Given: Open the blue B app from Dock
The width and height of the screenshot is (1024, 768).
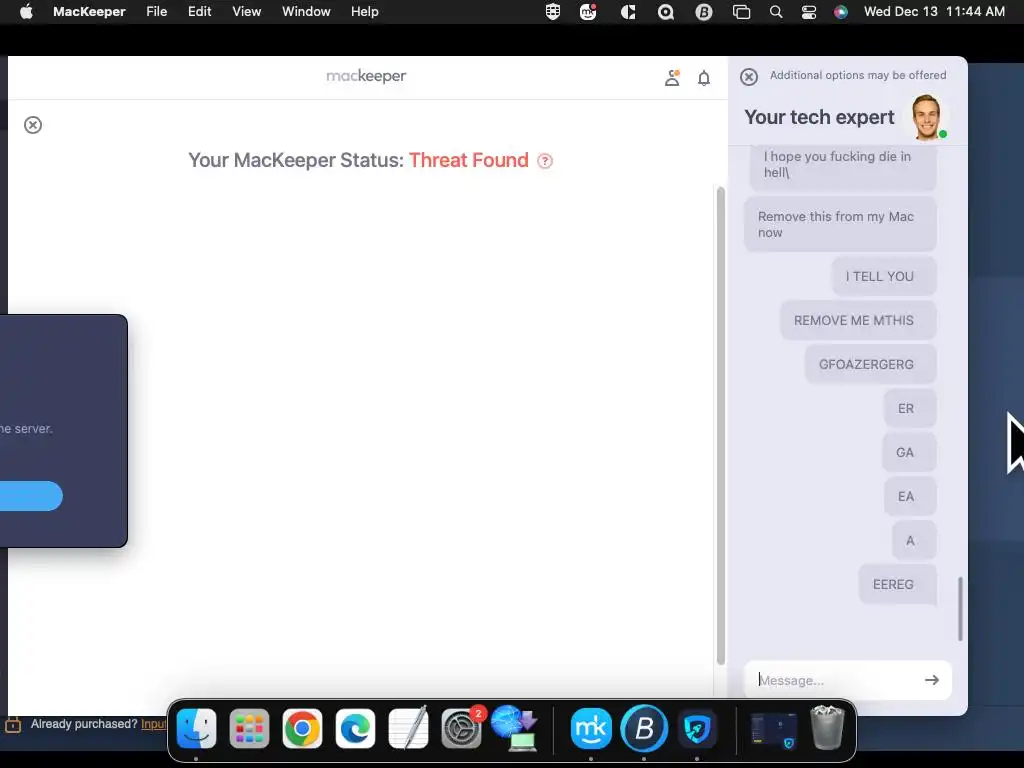Looking at the screenshot, I should click(x=644, y=728).
